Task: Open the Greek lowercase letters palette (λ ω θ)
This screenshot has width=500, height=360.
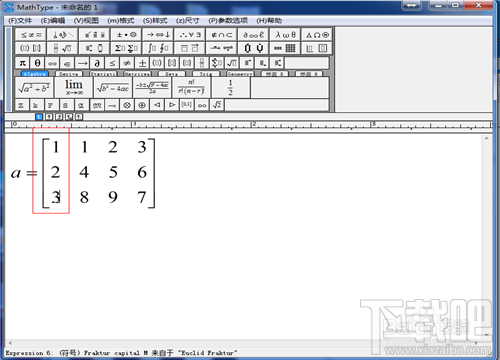Action: 285,35
